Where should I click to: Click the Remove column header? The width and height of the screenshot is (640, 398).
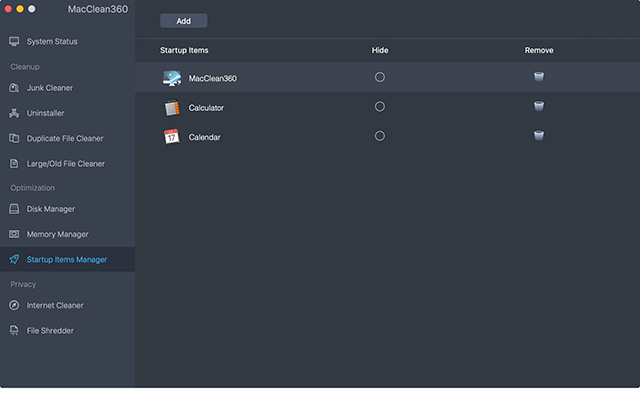[539, 50]
